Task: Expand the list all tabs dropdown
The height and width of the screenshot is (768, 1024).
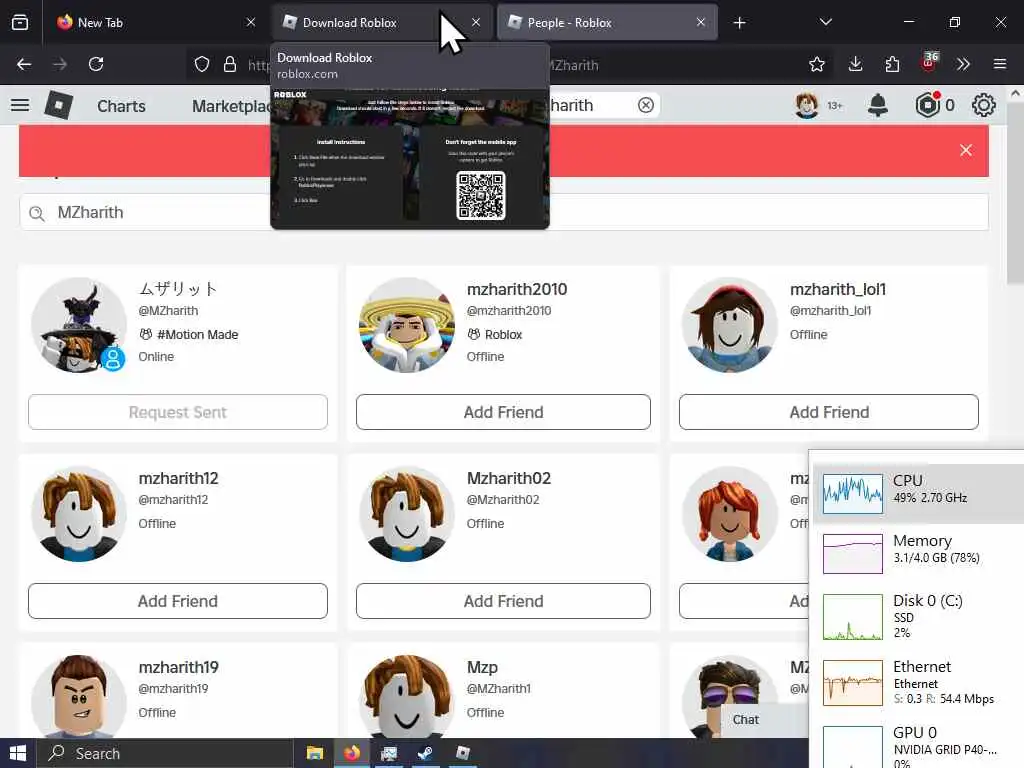Action: click(825, 22)
